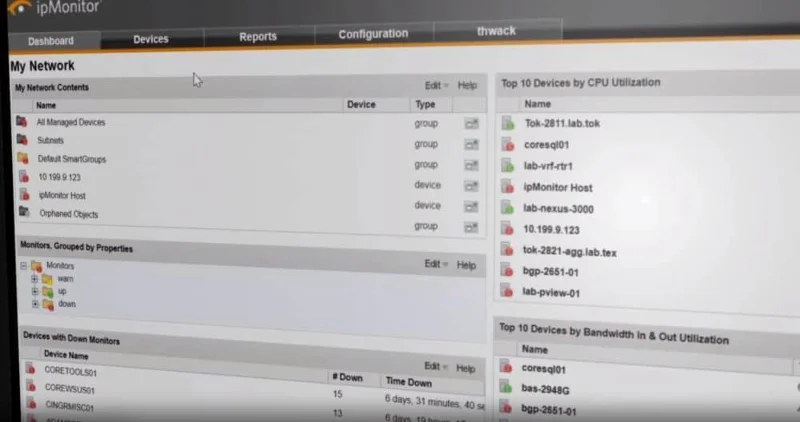Click the tok-2821-agg.lab.tex status icon
This screenshot has width=800, height=422.
click(x=506, y=250)
